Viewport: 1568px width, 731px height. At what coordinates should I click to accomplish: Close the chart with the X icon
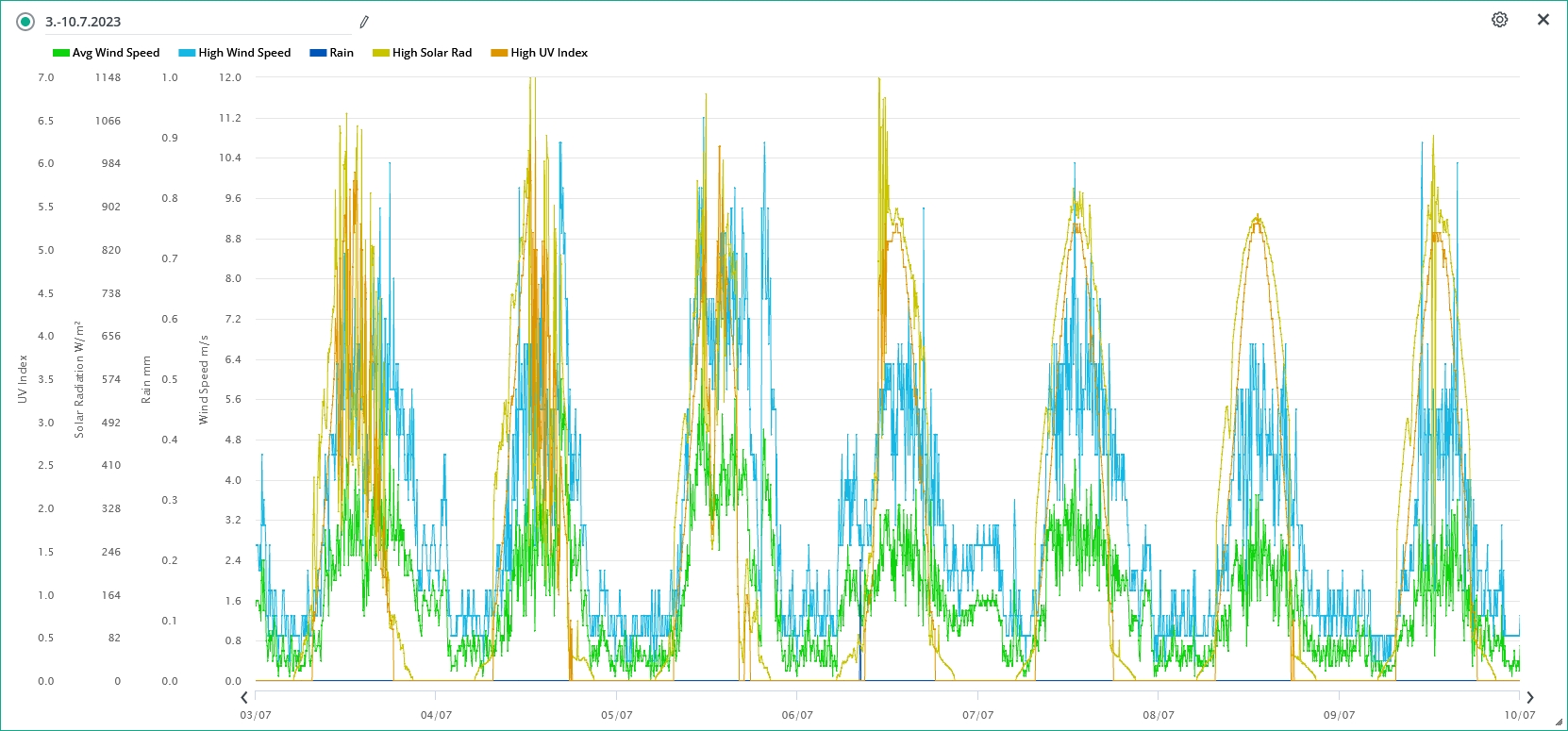click(1543, 20)
